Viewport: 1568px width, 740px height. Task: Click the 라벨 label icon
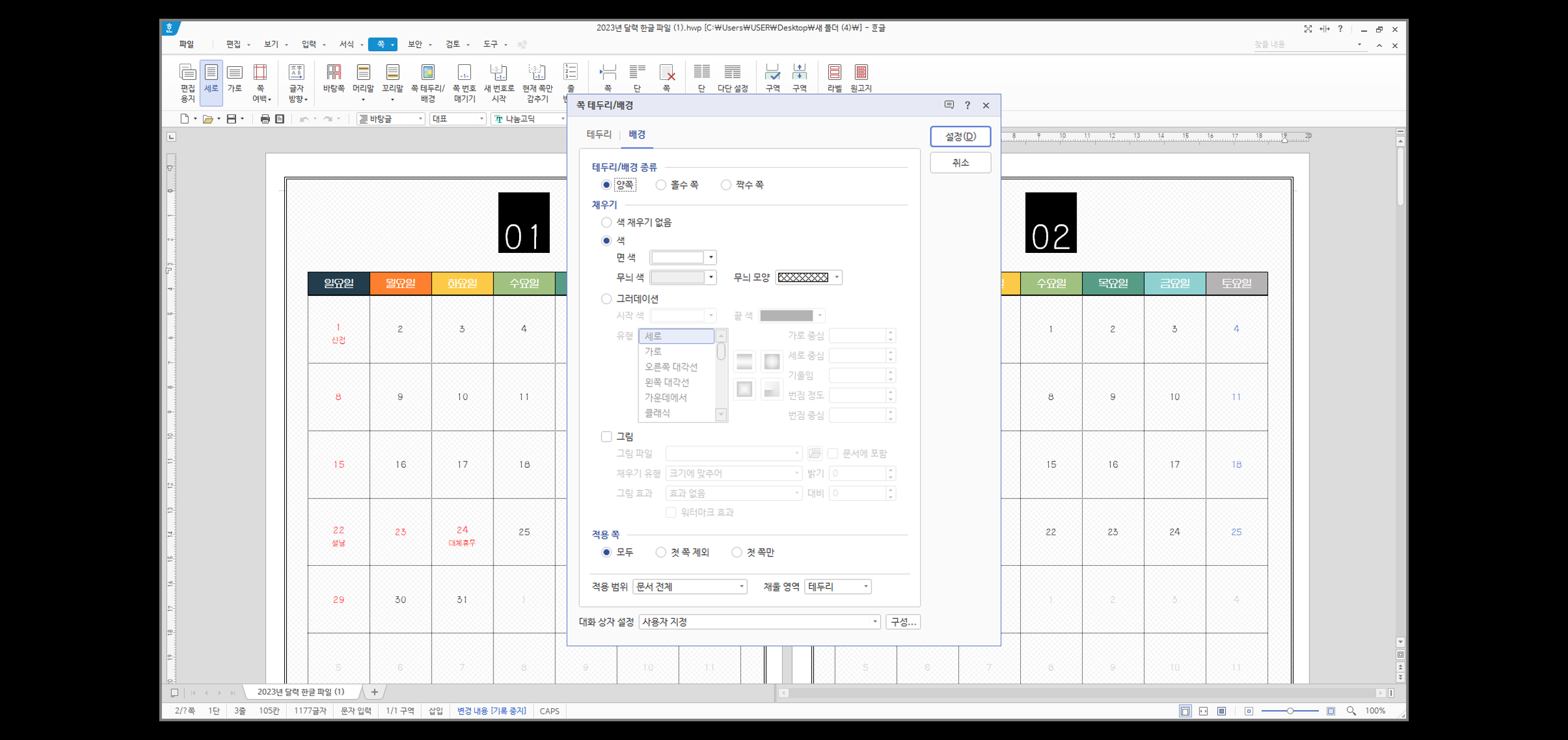click(x=834, y=79)
